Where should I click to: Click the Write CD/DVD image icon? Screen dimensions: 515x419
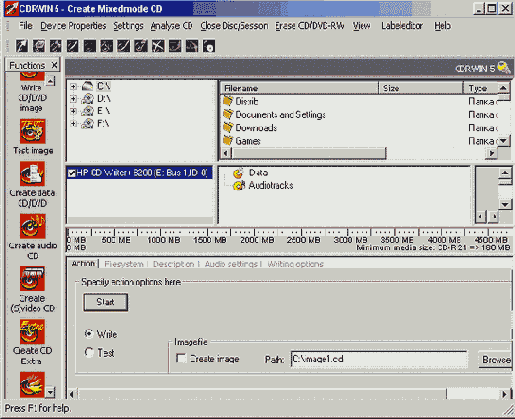32,76
